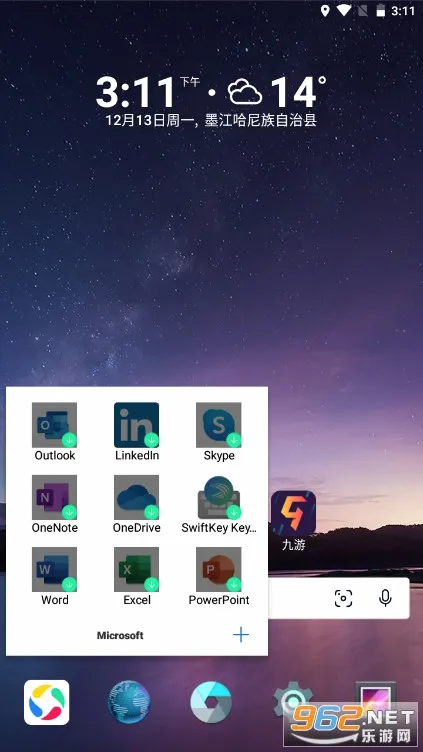Viewport: 423px width, 752px height.
Task: Open the Outlook app icon
Action: coord(54,425)
